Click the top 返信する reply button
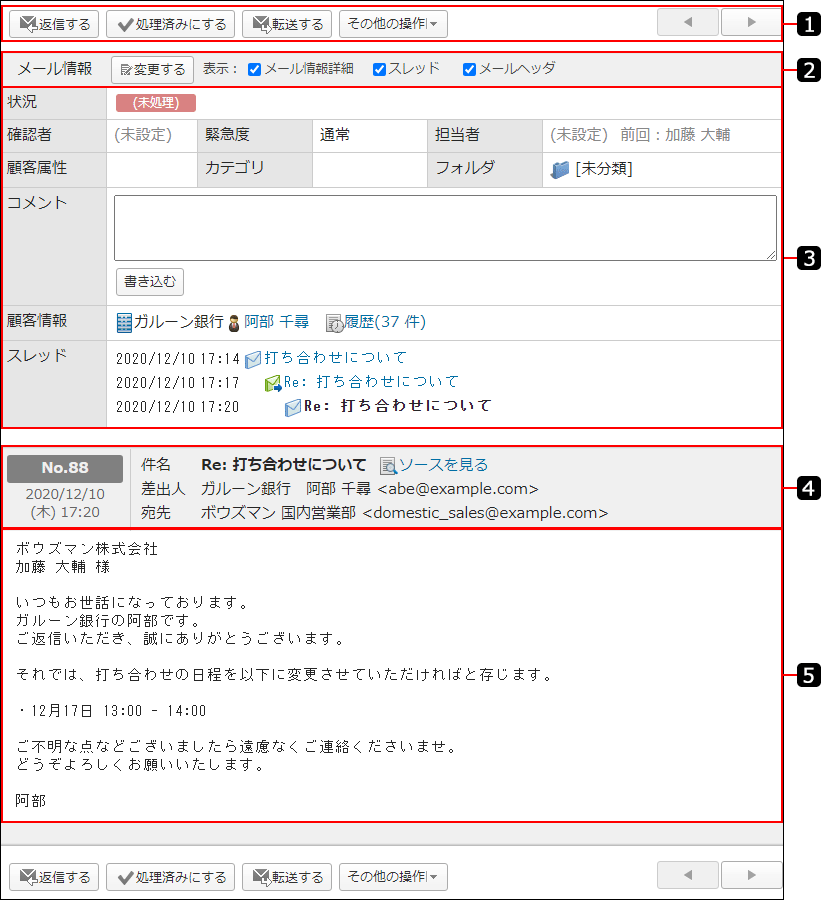 click(54, 24)
